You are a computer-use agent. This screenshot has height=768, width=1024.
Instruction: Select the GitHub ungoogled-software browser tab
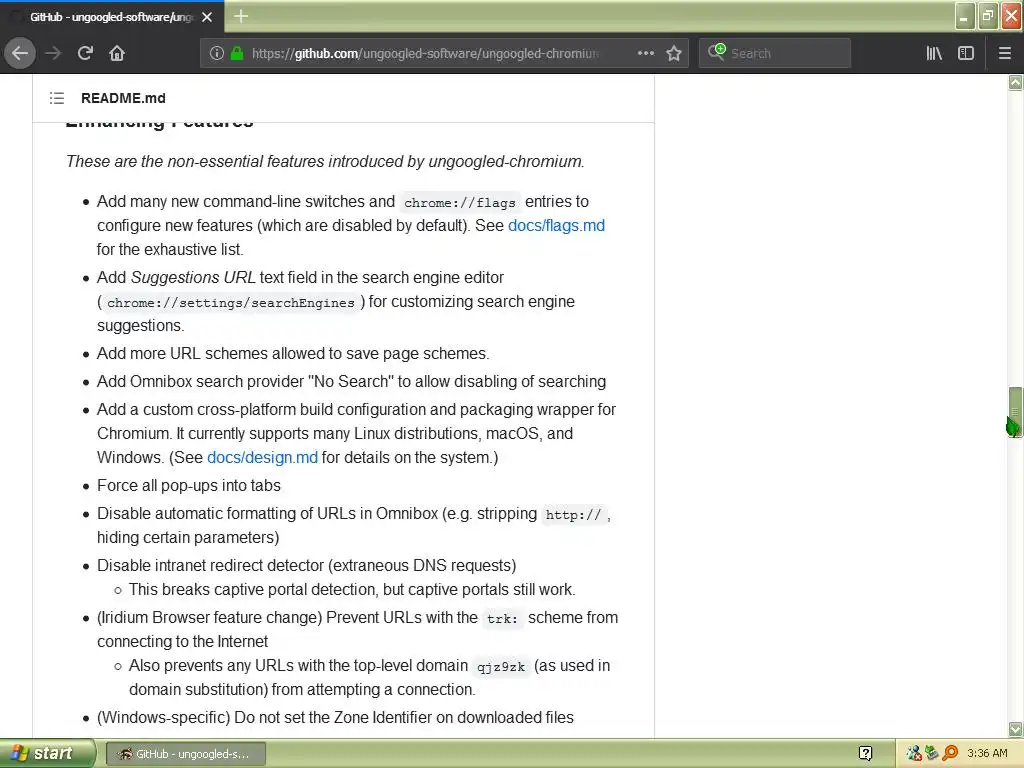tap(111, 17)
